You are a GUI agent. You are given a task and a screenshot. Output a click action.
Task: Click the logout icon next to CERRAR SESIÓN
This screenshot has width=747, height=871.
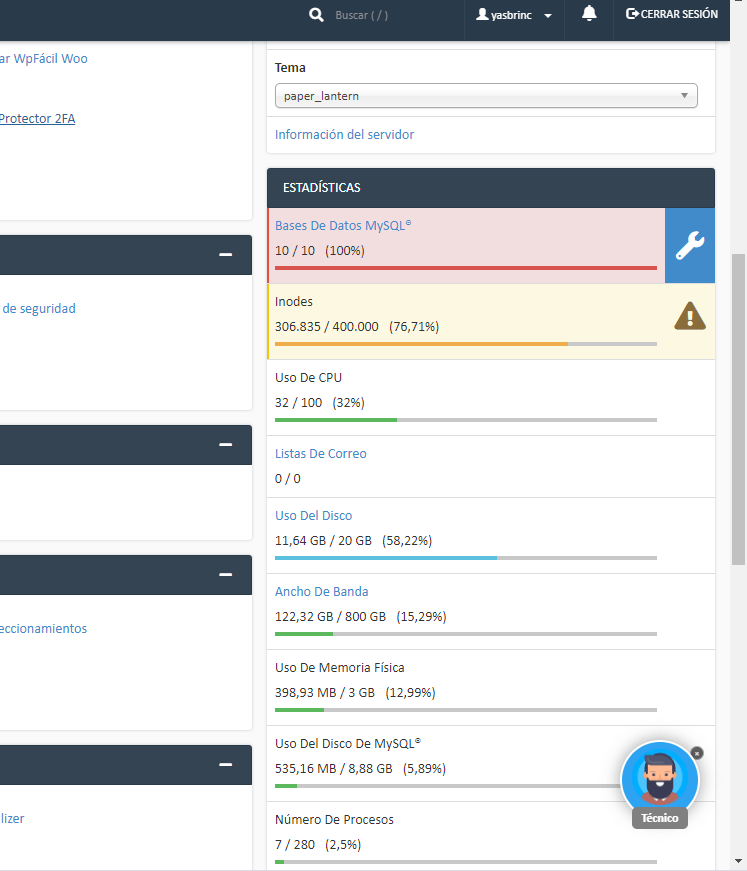632,14
